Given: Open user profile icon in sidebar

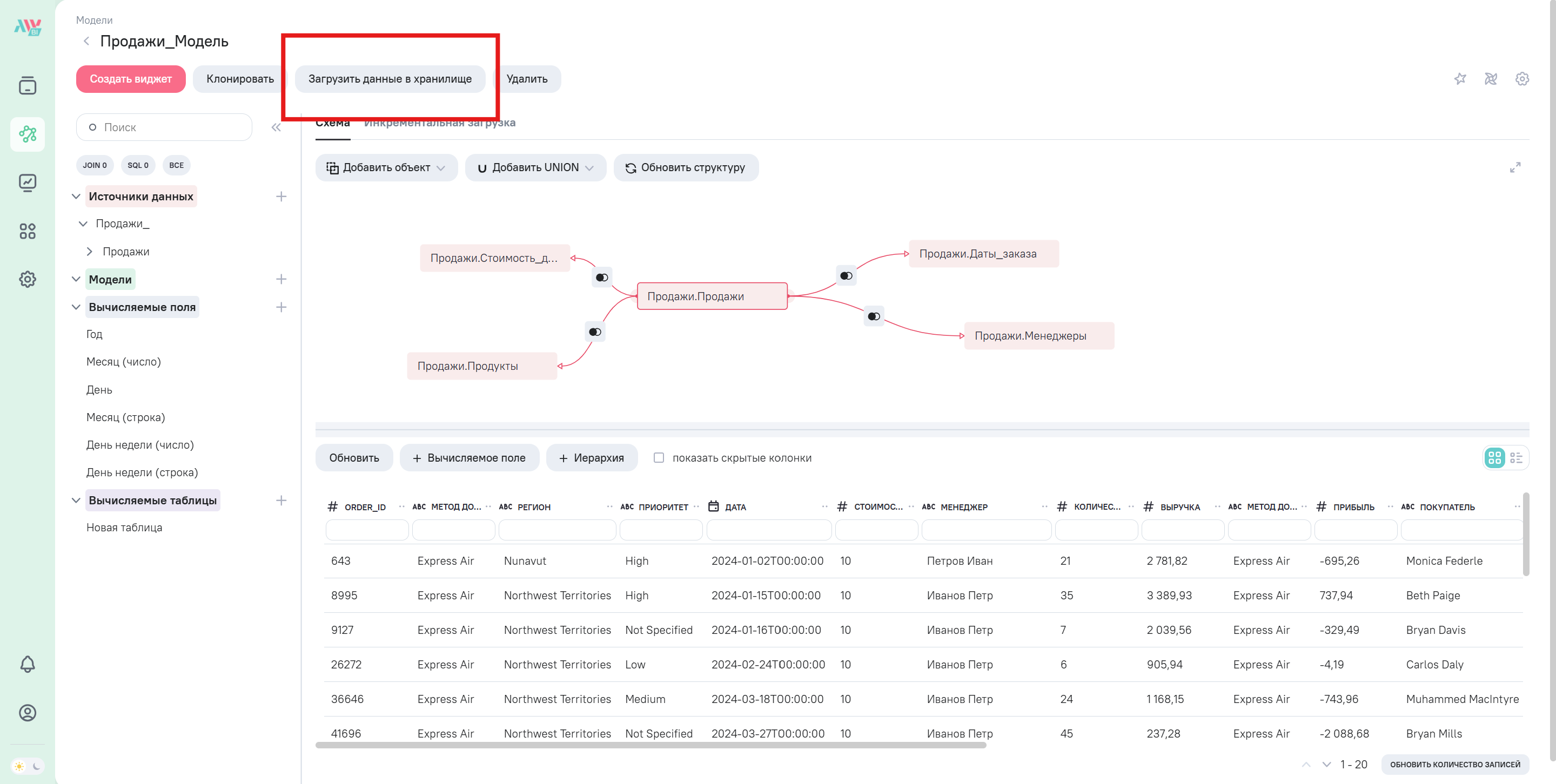Looking at the screenshot, I should point(27,713).
